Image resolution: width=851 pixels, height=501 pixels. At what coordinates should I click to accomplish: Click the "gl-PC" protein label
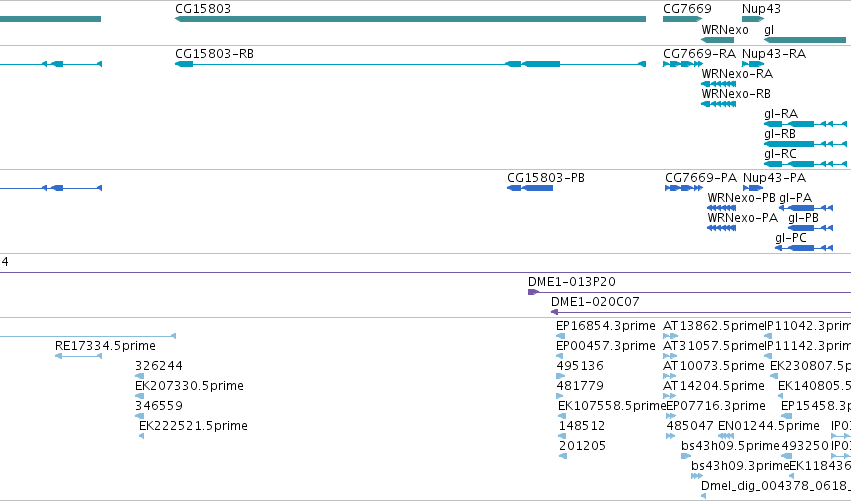pos(791,238)
